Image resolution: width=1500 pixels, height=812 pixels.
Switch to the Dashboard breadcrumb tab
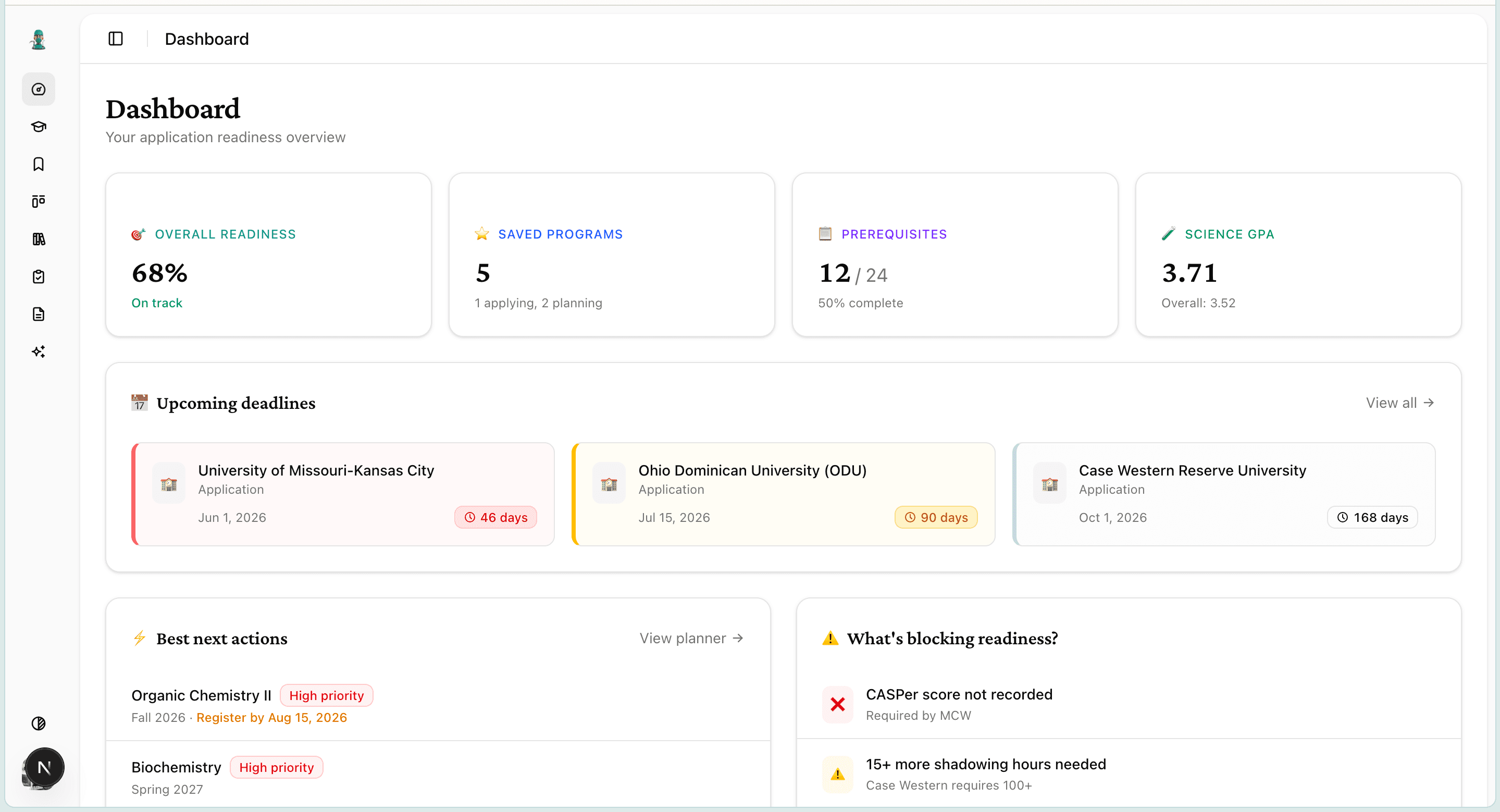pos(207,39)
